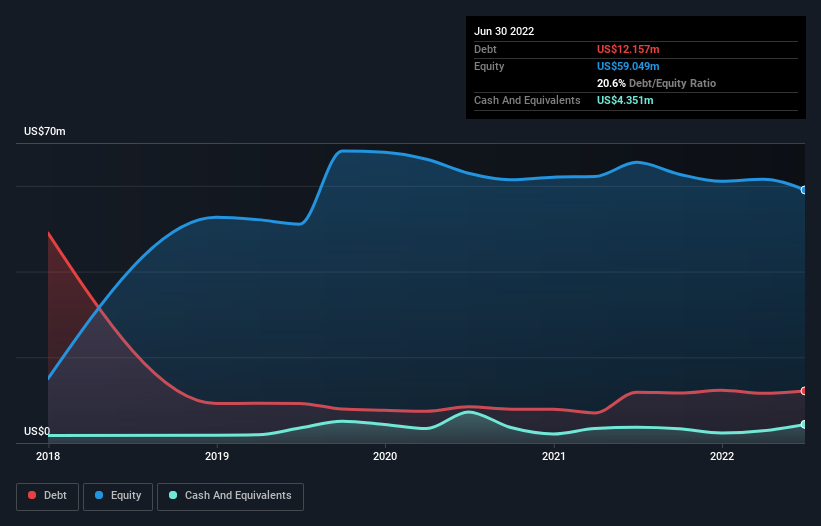The width and height of the screenshot is (821, 526).
Task: Click the Jun 30 2022 tooltip date
Action: (504, 31)
